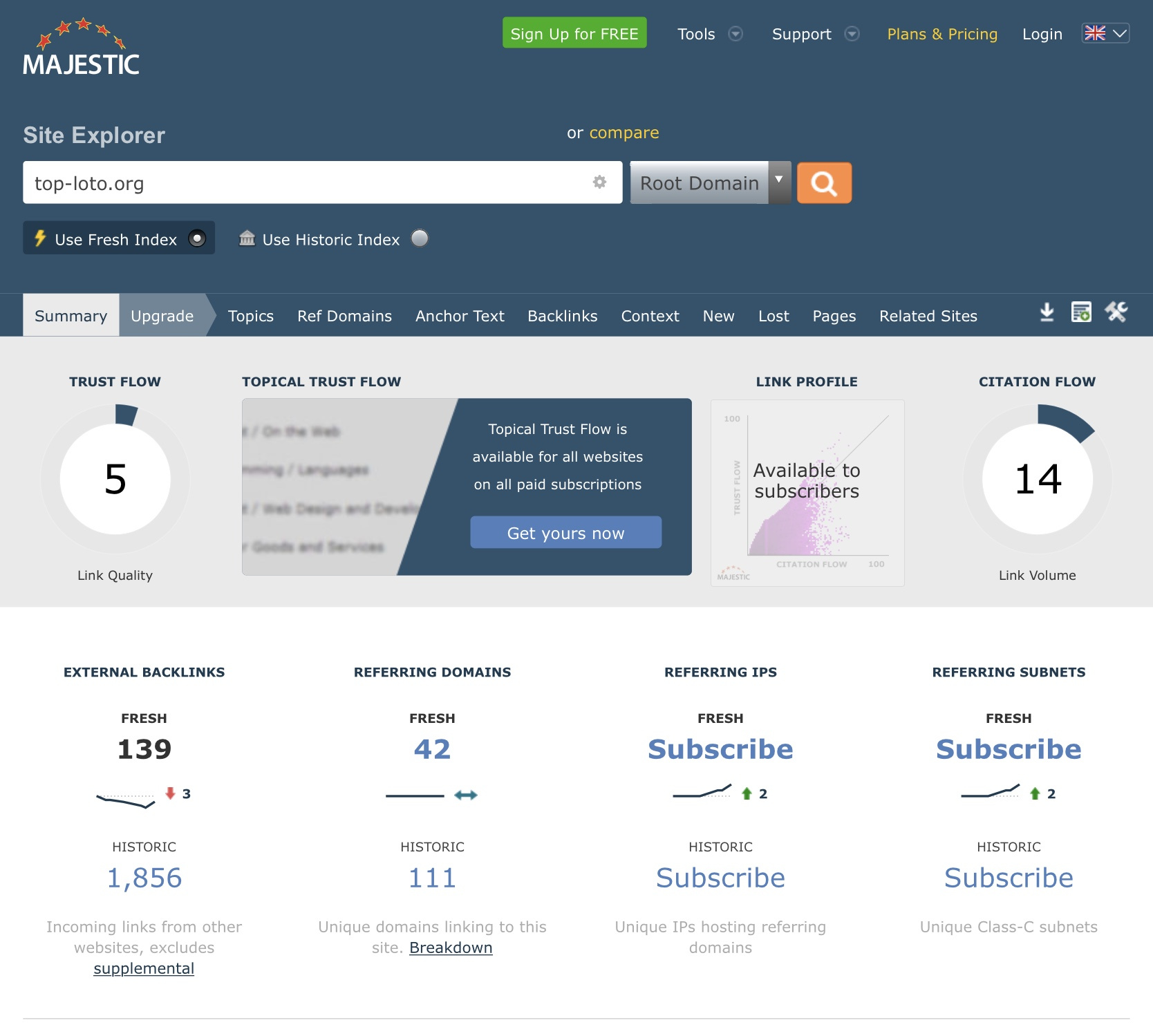Open the Related Sites tab
Screen dimensions: 1153x1036
point(928,316)
